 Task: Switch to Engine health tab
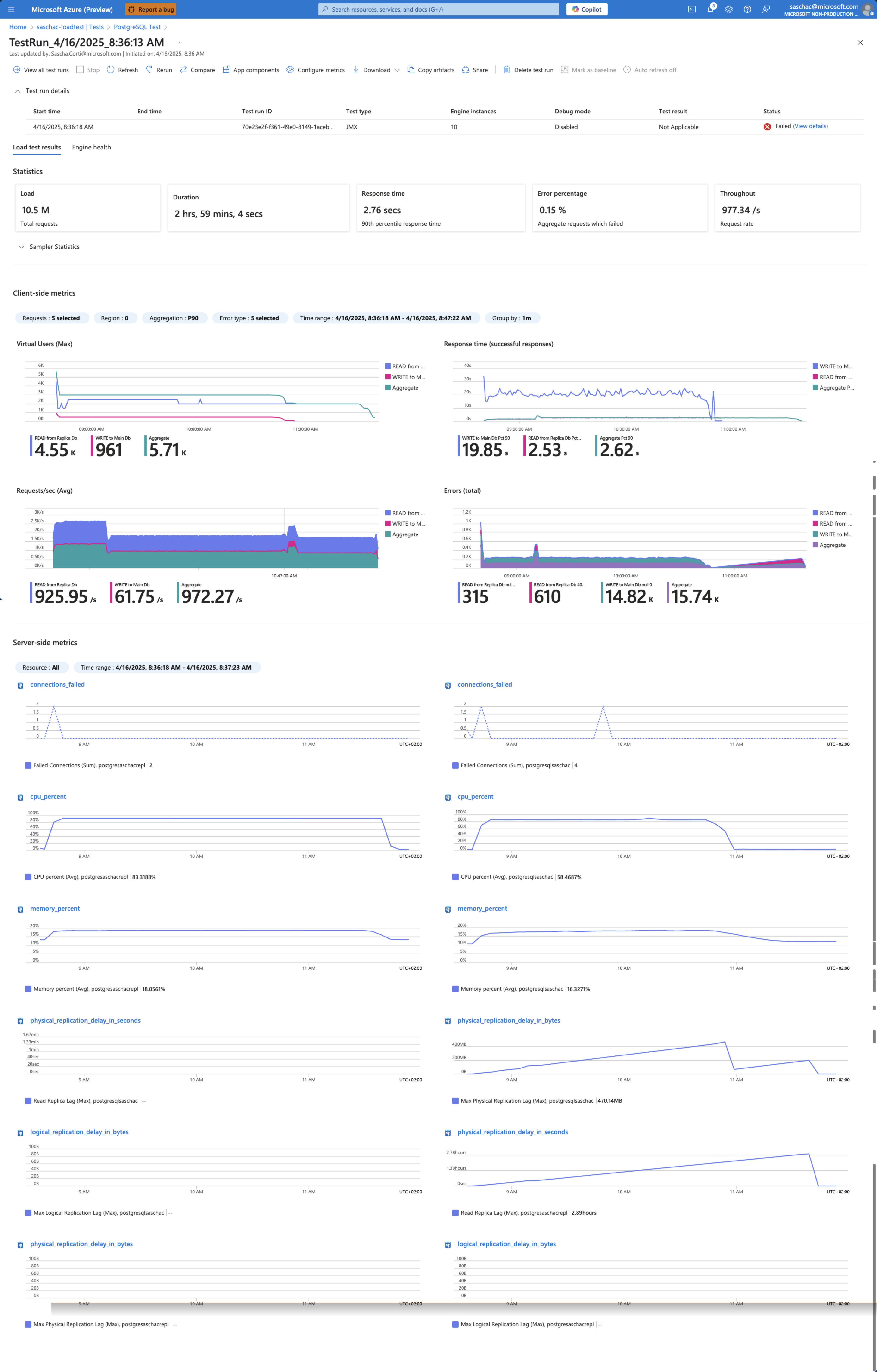(91, 148)
